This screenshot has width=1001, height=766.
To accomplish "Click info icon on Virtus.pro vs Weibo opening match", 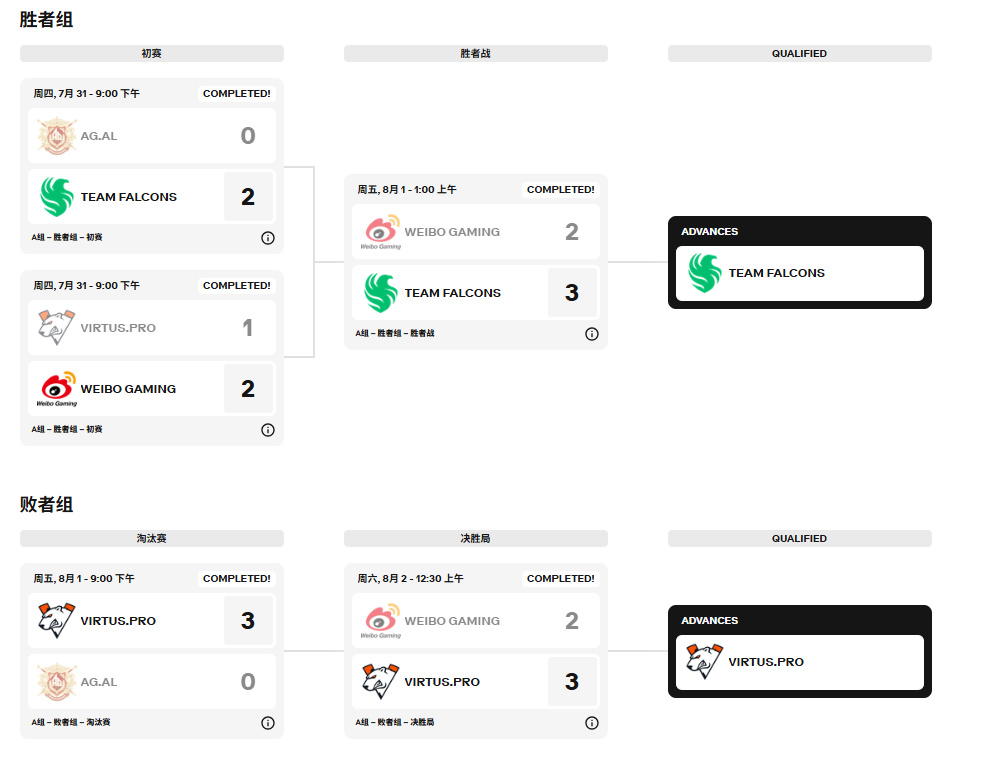I will point(268,430).
